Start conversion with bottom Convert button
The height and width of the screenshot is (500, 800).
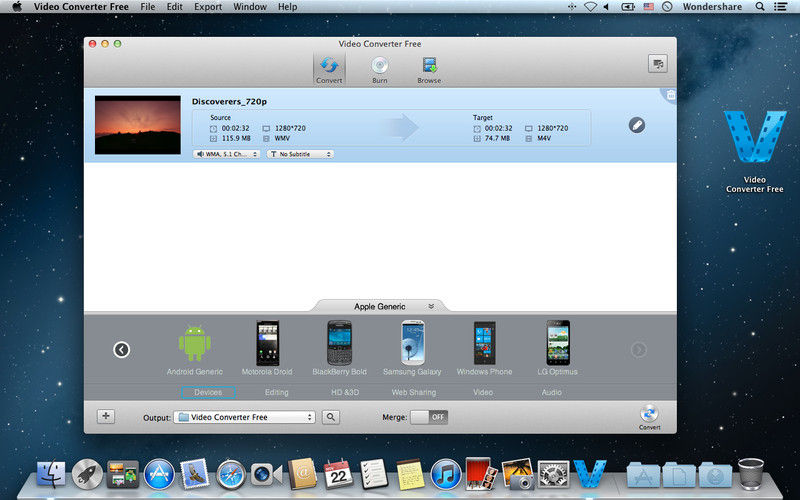649,417
